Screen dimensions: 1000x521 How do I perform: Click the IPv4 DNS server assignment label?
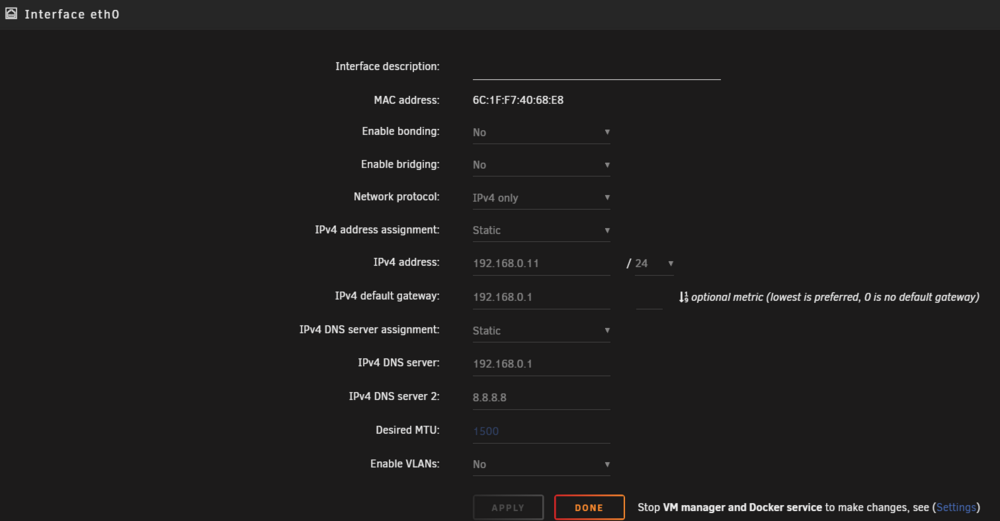(x=369, y=330)
